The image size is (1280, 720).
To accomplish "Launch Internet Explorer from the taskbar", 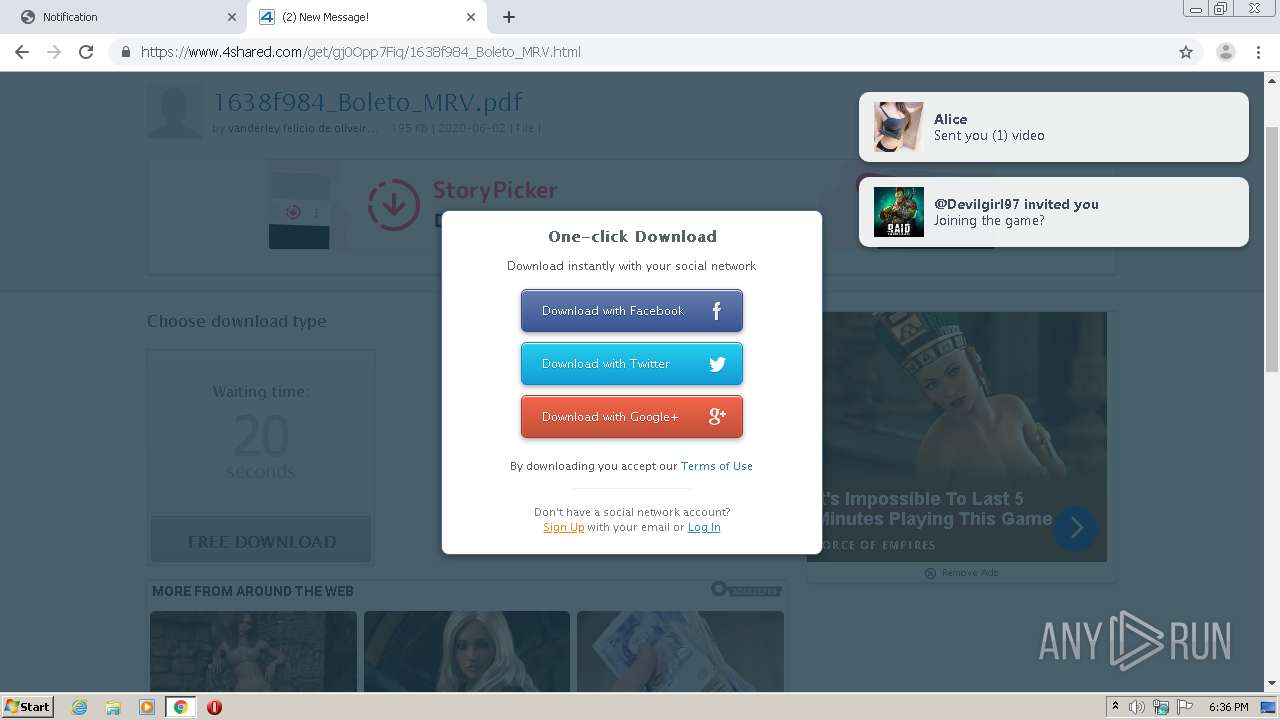I will pos(80,707).
